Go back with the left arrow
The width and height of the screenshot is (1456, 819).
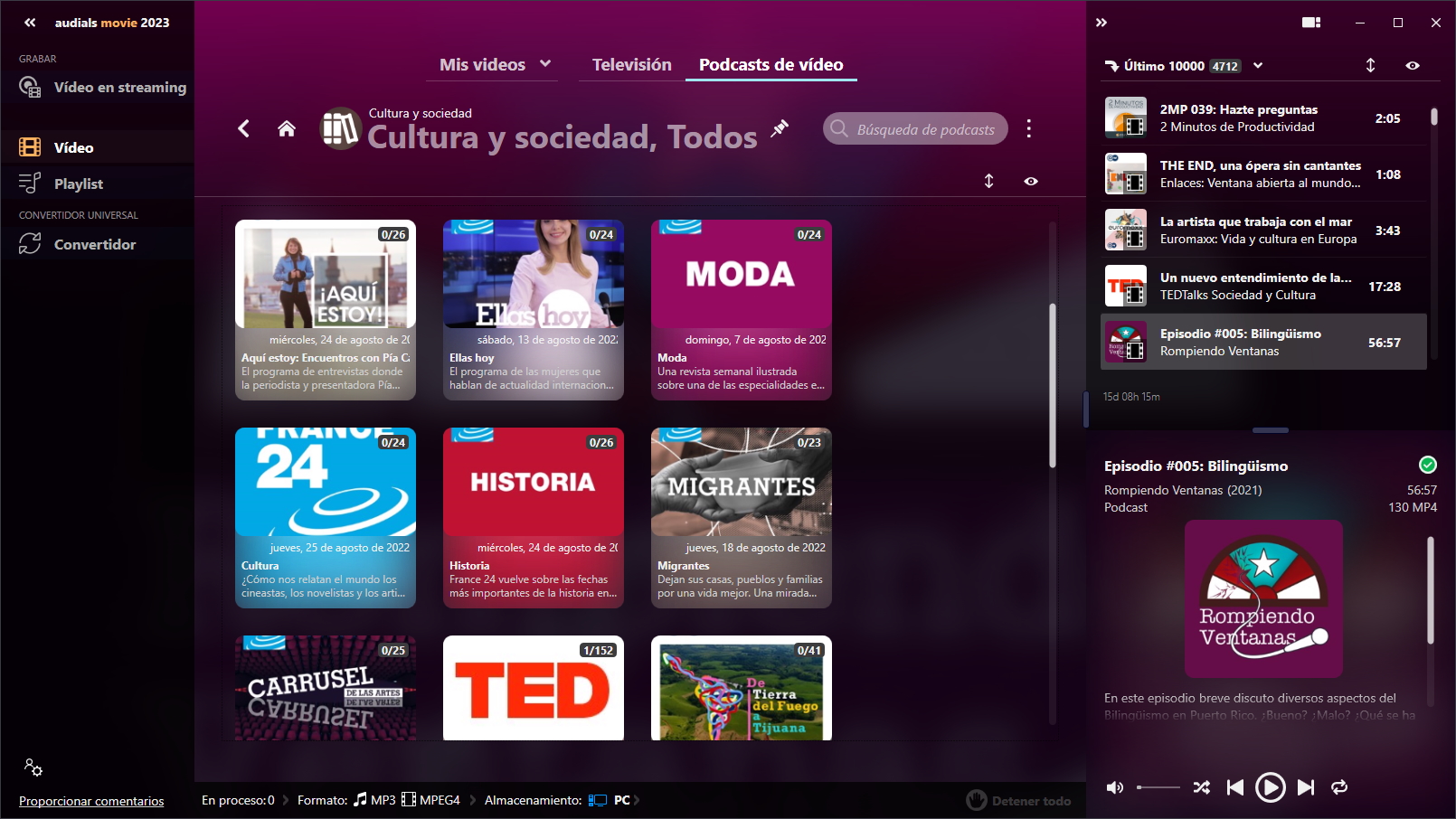pos(243,128)
